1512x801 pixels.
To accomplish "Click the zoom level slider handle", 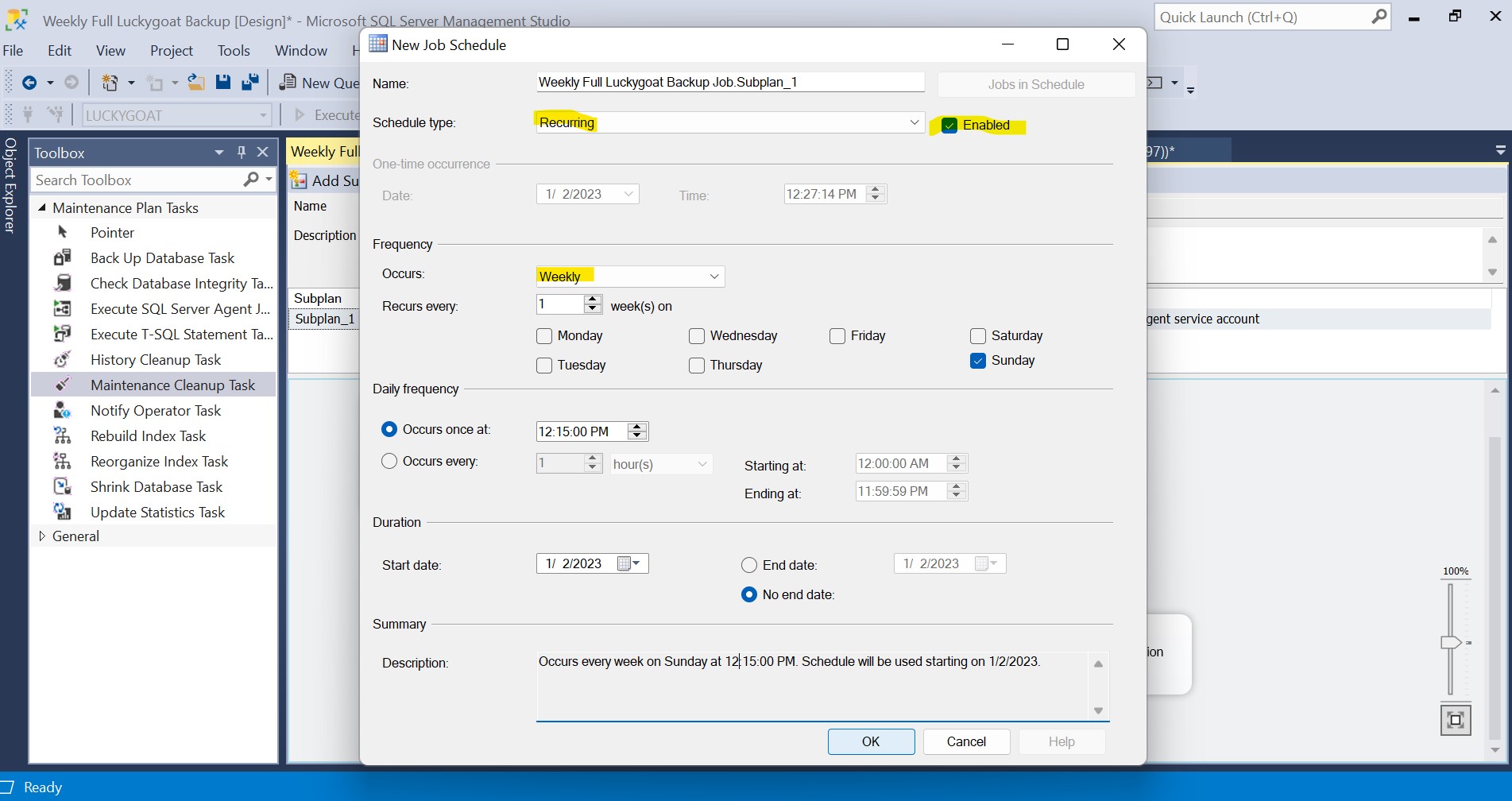I will [1450, 643].
